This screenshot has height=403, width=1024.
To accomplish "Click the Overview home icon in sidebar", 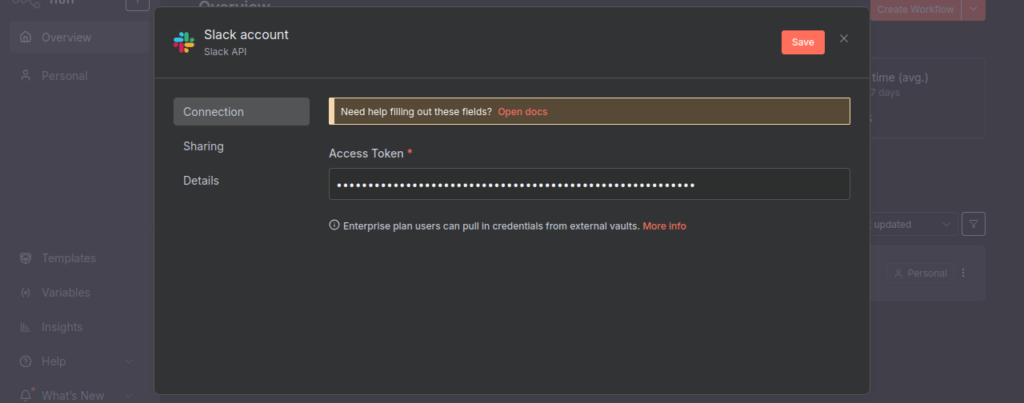I will click(26, 38).
